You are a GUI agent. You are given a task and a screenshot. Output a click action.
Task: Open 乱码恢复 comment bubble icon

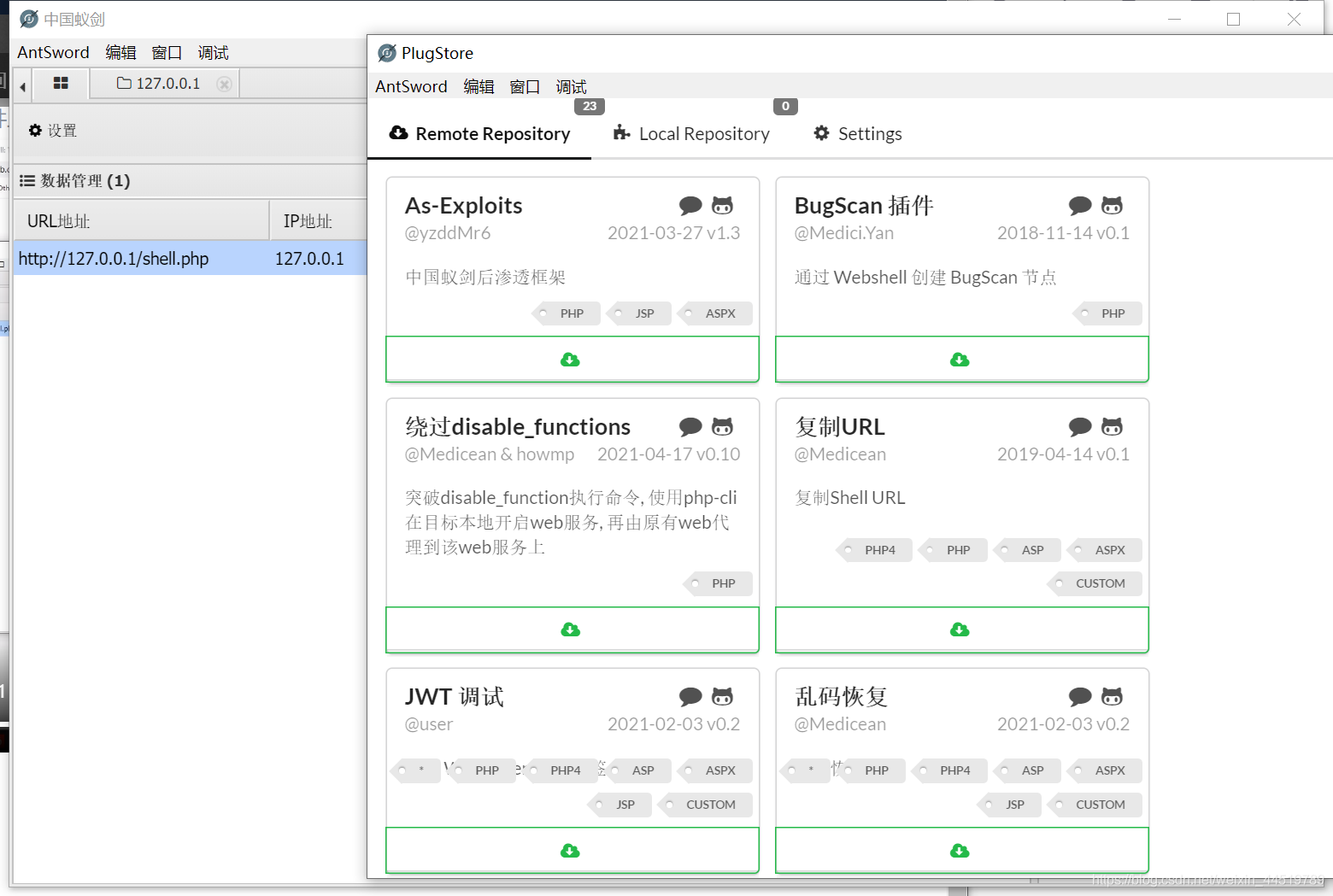pyautogui.click(x=1080, y=697)
